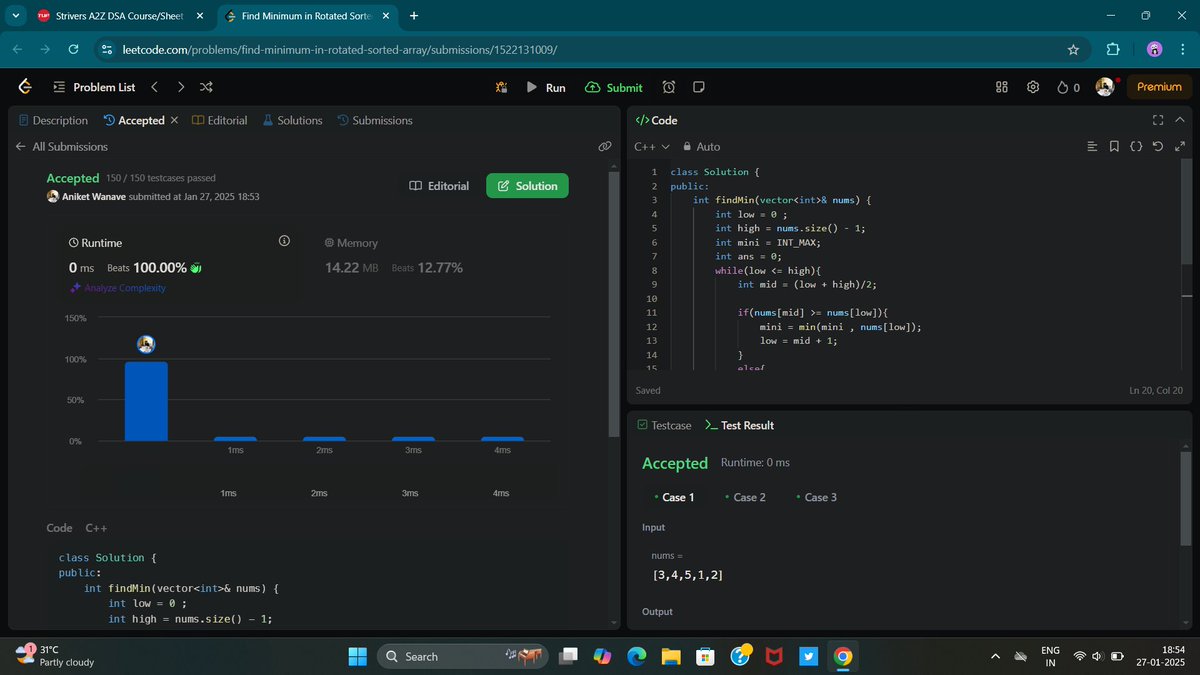Select Case 3 result
1200x675 pixels.
[x=816, y=497]
